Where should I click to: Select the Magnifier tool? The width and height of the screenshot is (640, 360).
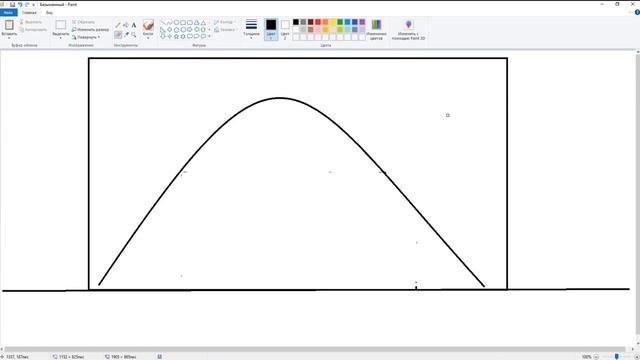133,35
